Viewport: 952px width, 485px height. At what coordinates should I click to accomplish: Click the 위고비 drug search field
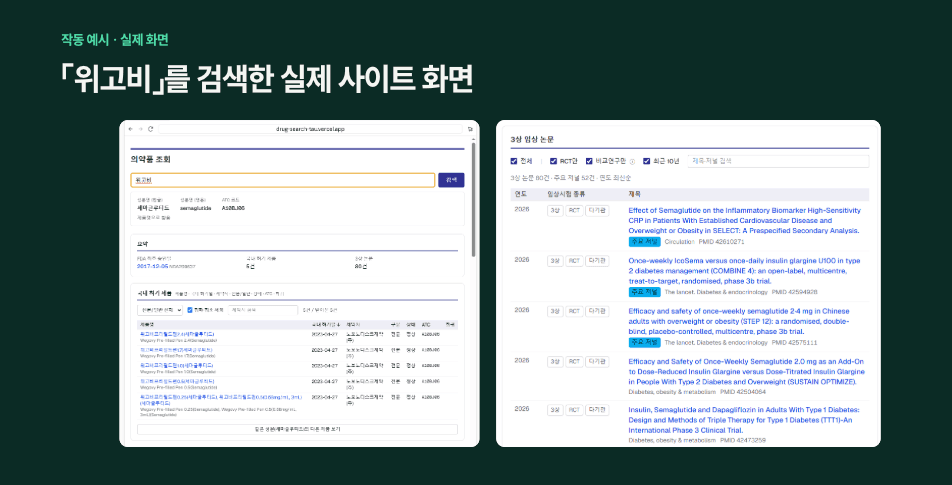tap(283, 180)
